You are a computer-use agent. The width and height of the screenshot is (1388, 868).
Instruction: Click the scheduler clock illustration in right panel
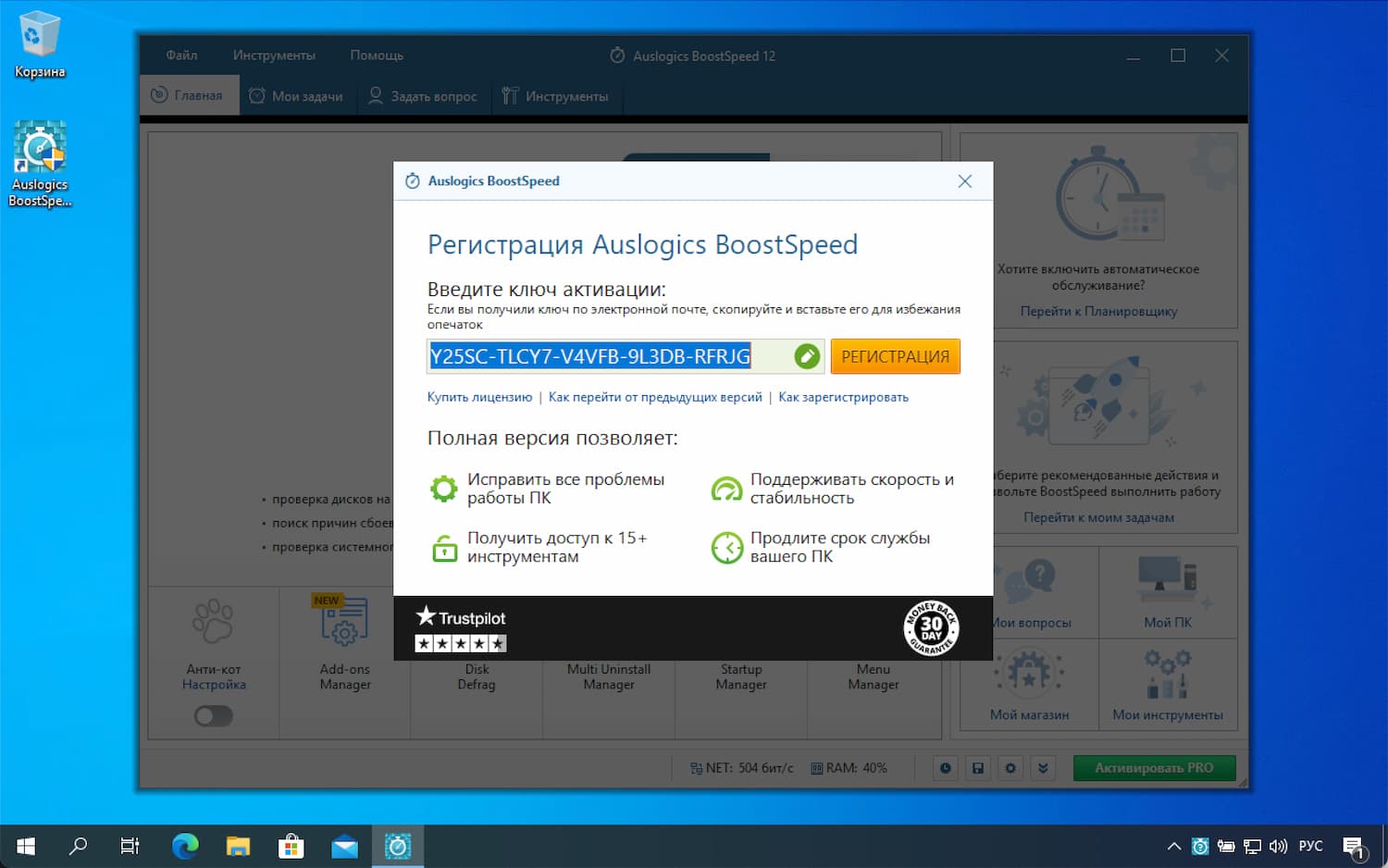click(x=1109, y=194)
